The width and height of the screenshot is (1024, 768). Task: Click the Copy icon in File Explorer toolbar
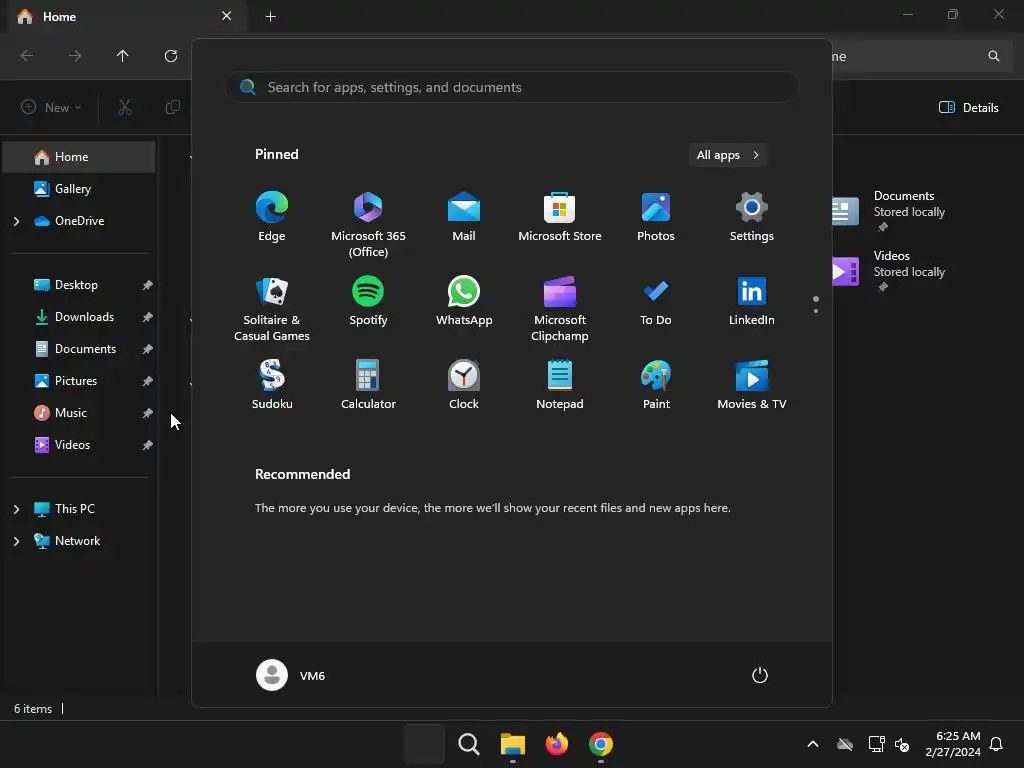172,107
